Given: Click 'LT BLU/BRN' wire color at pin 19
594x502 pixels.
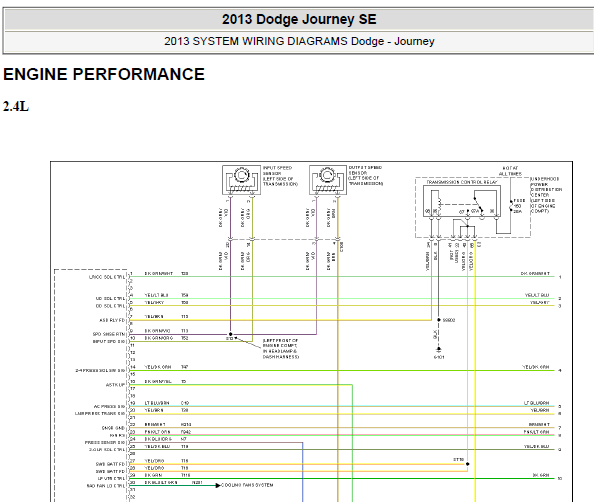Looking at the screenshot, I should click(x=157, y=403).
